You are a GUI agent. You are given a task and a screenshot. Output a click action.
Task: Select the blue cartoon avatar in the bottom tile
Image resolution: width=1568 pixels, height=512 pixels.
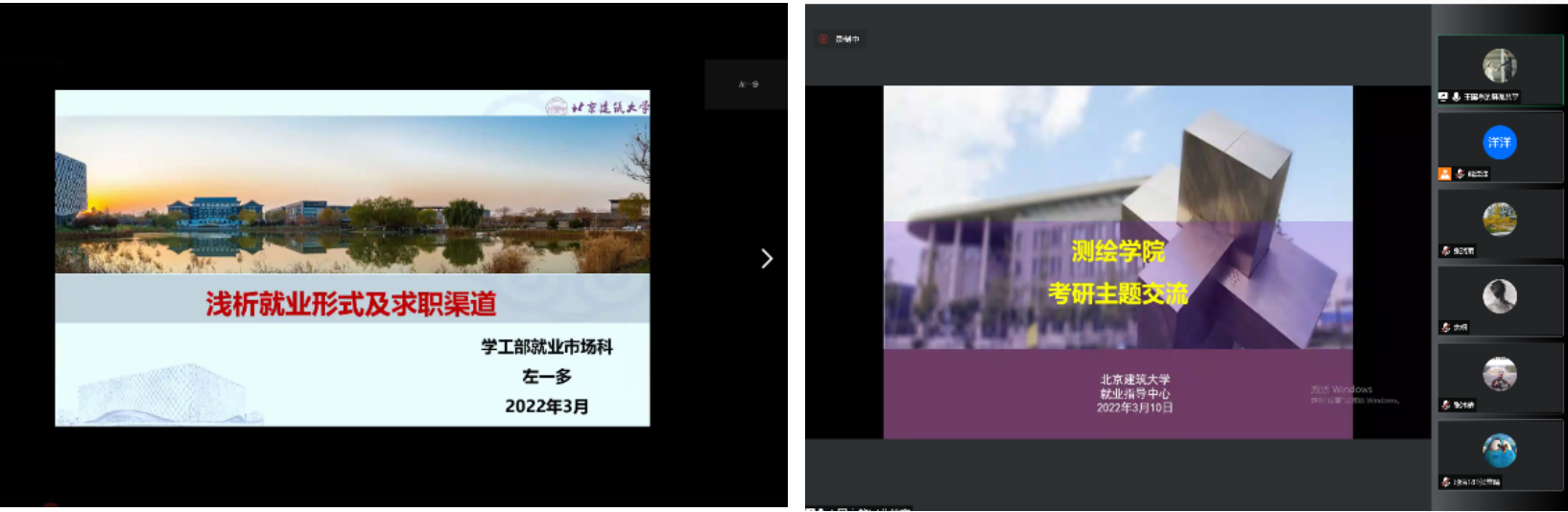(1499, 451)
